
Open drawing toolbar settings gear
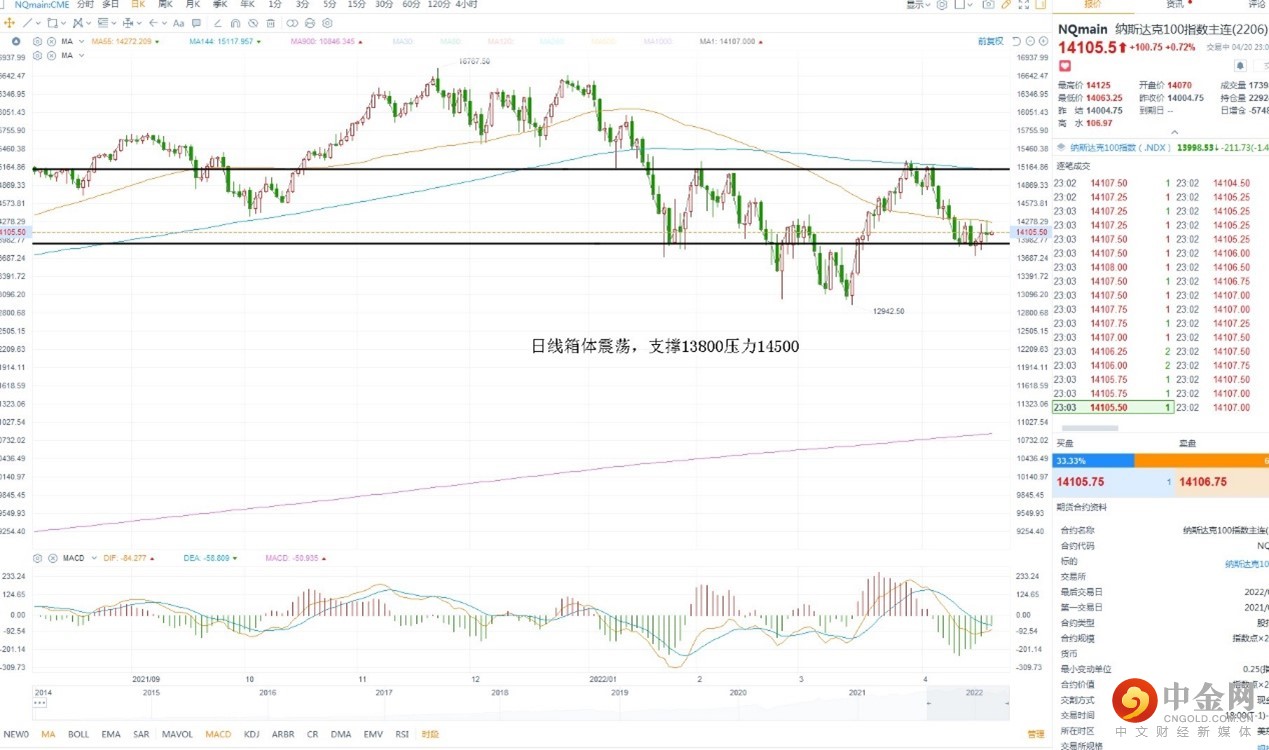click(327, 23)
